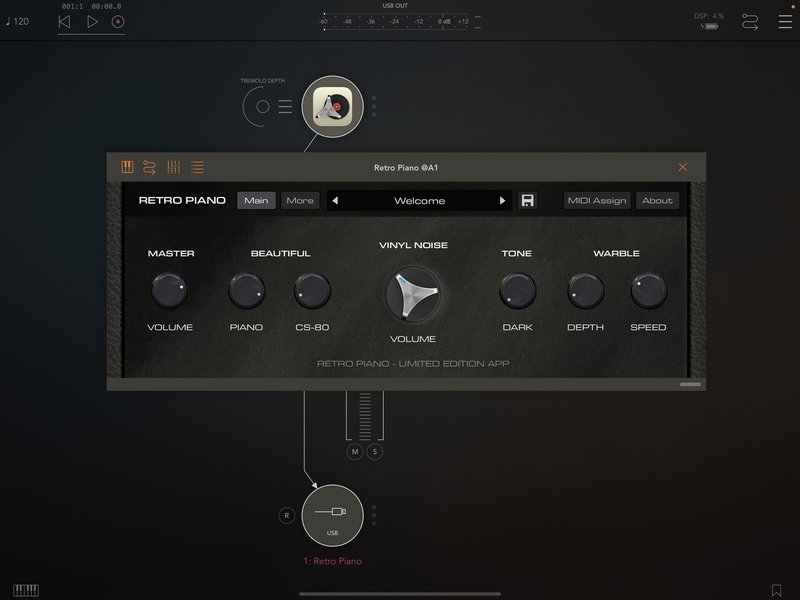Open the routing icon in top bar
Screen dimensions: 800x600
coord(749,22)
